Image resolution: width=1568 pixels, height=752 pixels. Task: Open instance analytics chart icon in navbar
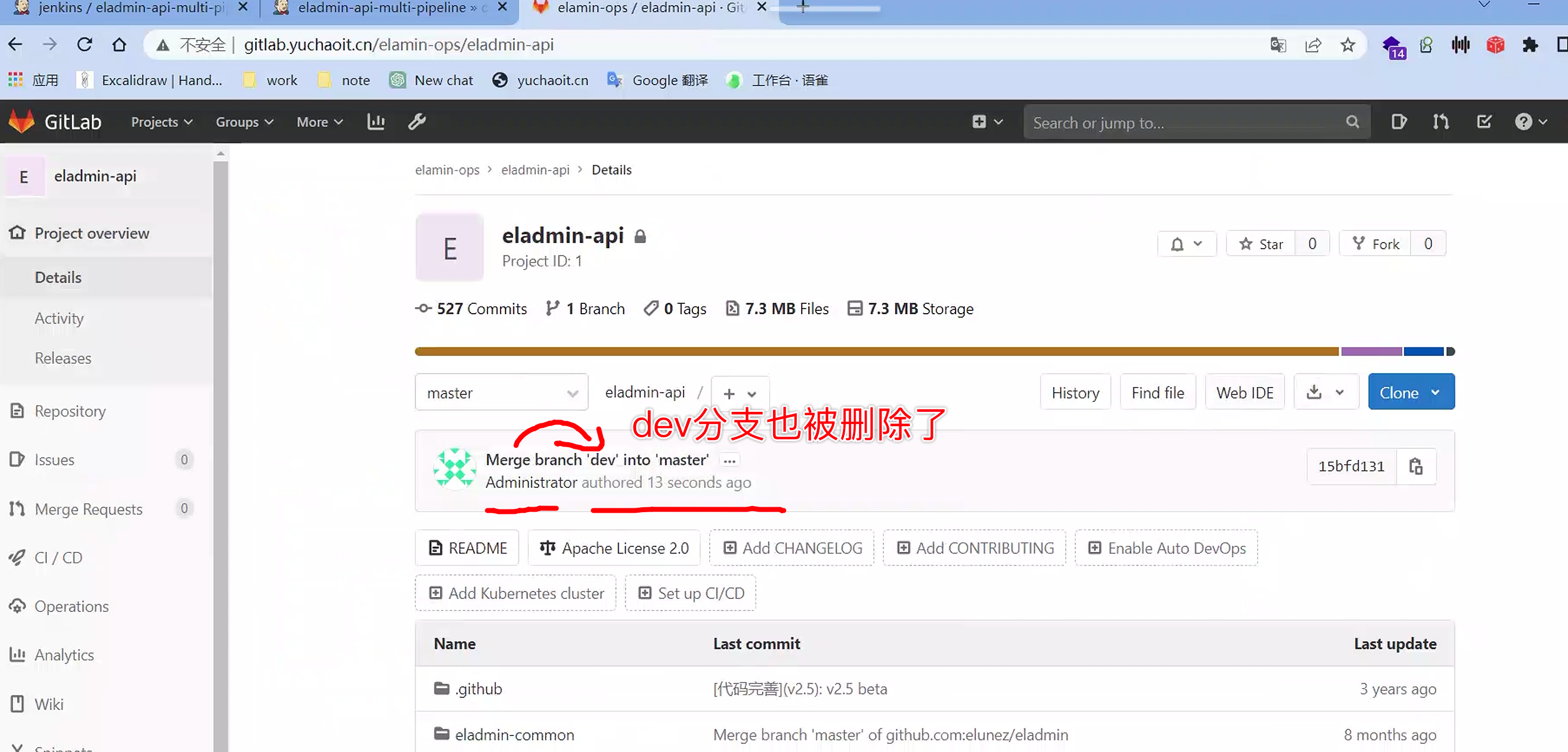(x=375, y=122)
